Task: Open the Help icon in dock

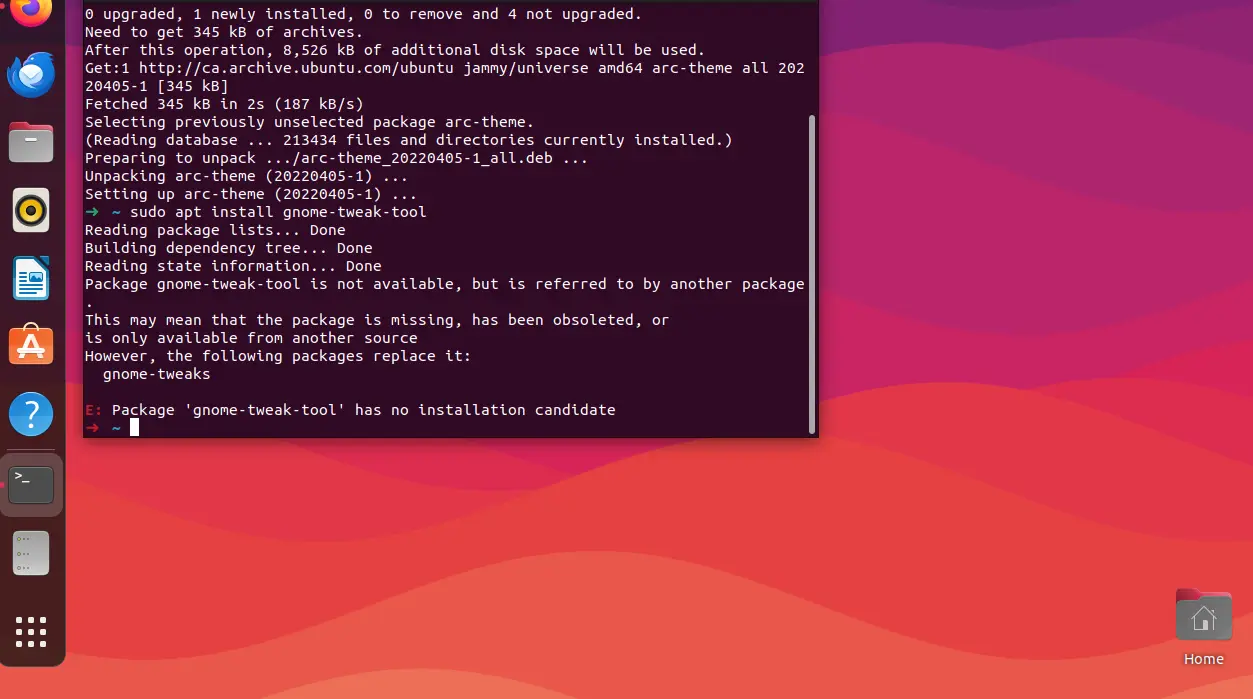Action: pyautogui.click(x=31, y=413)
